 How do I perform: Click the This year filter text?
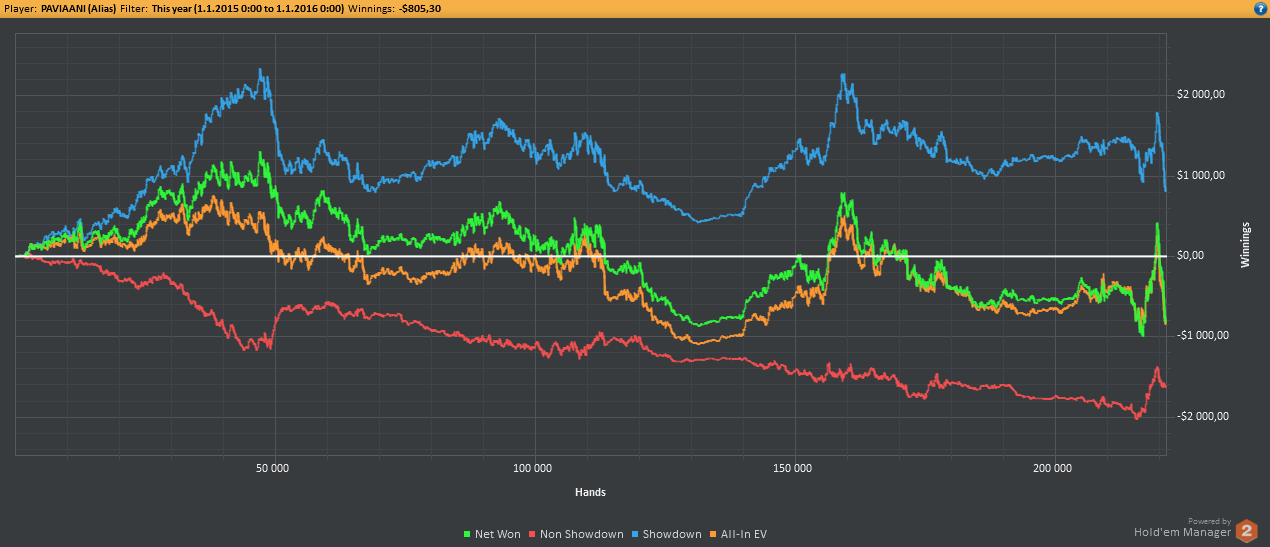click(x=248, y=8)
